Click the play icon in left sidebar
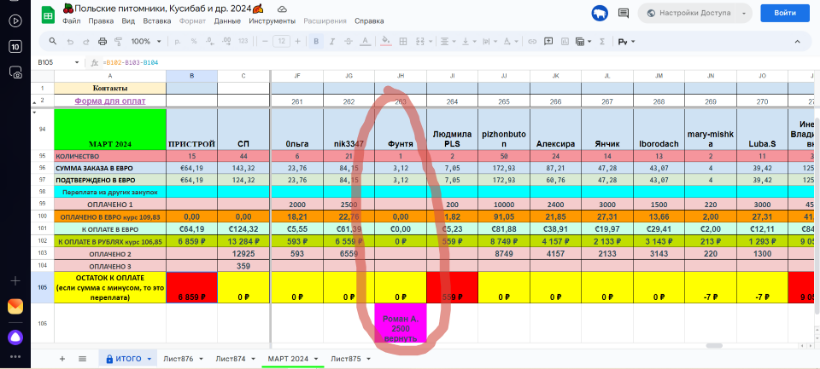This screenshot has height=369, width=820. click(x=15, y=21)
